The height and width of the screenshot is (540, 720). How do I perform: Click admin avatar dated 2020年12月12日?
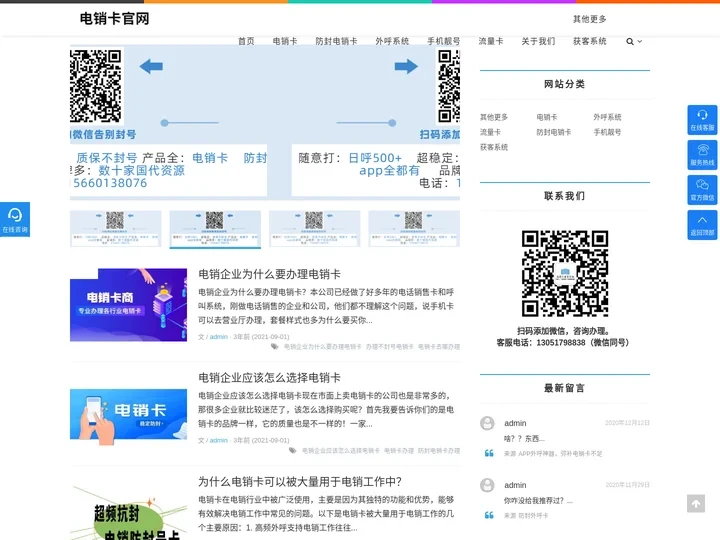click(487, 423)
